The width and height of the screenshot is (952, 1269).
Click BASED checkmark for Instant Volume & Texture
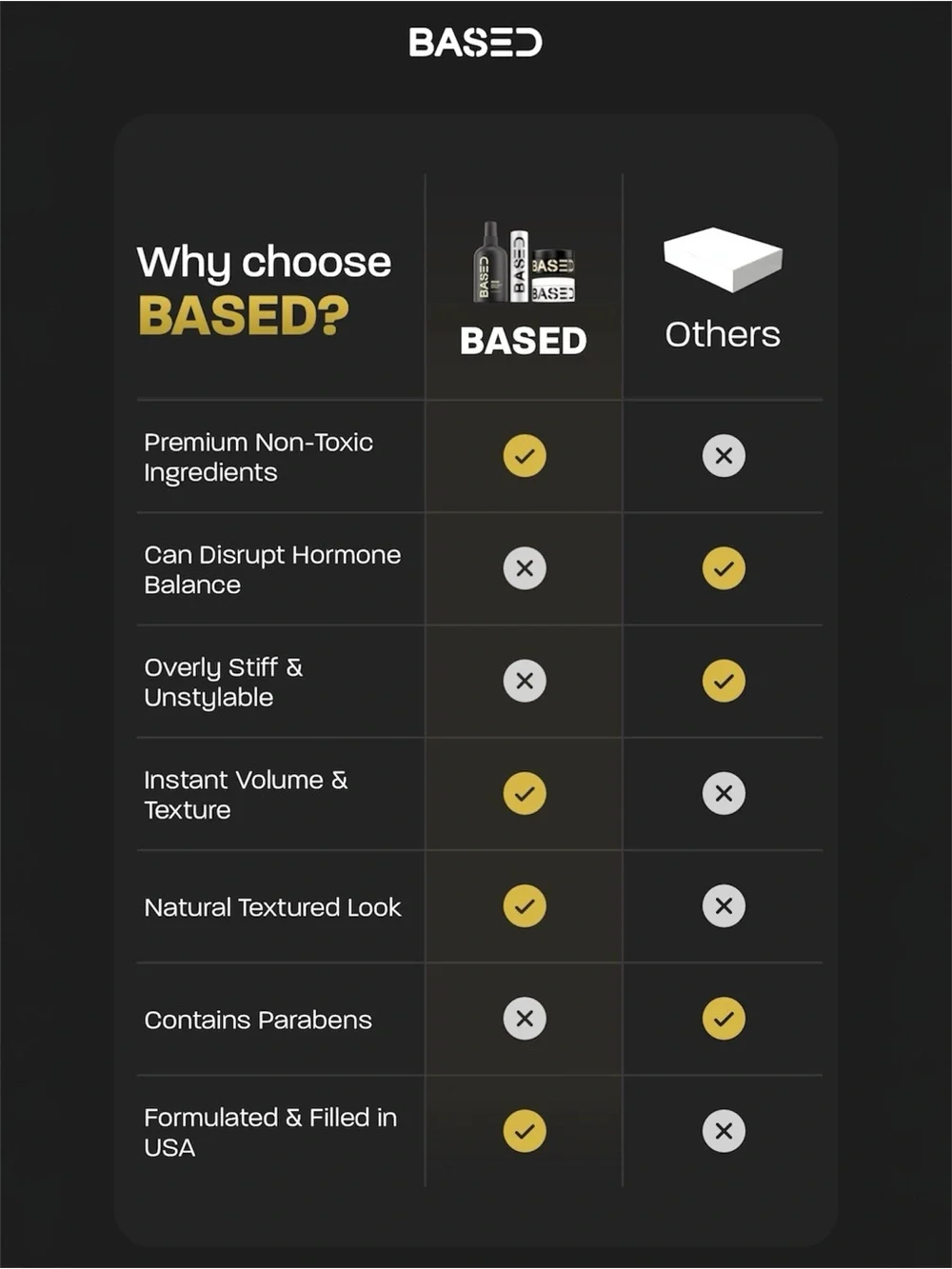(525, 793)
